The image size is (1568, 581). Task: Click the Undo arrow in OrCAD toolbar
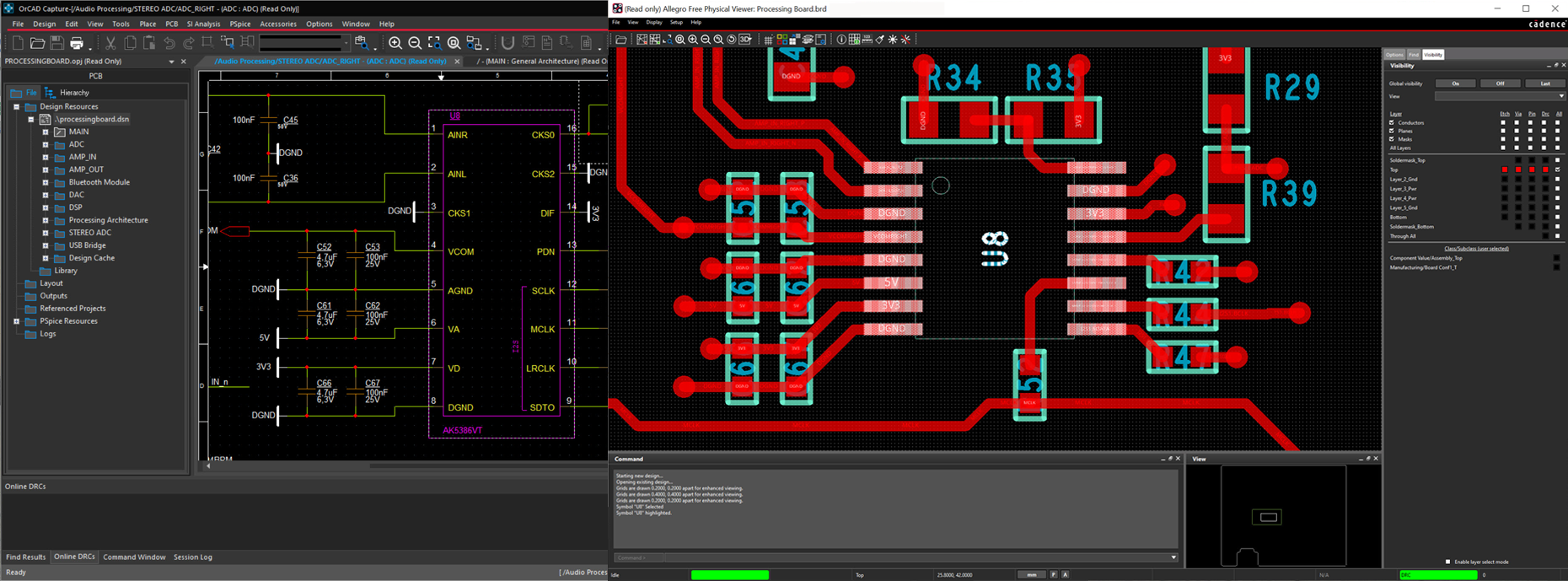tap(169, 42)
